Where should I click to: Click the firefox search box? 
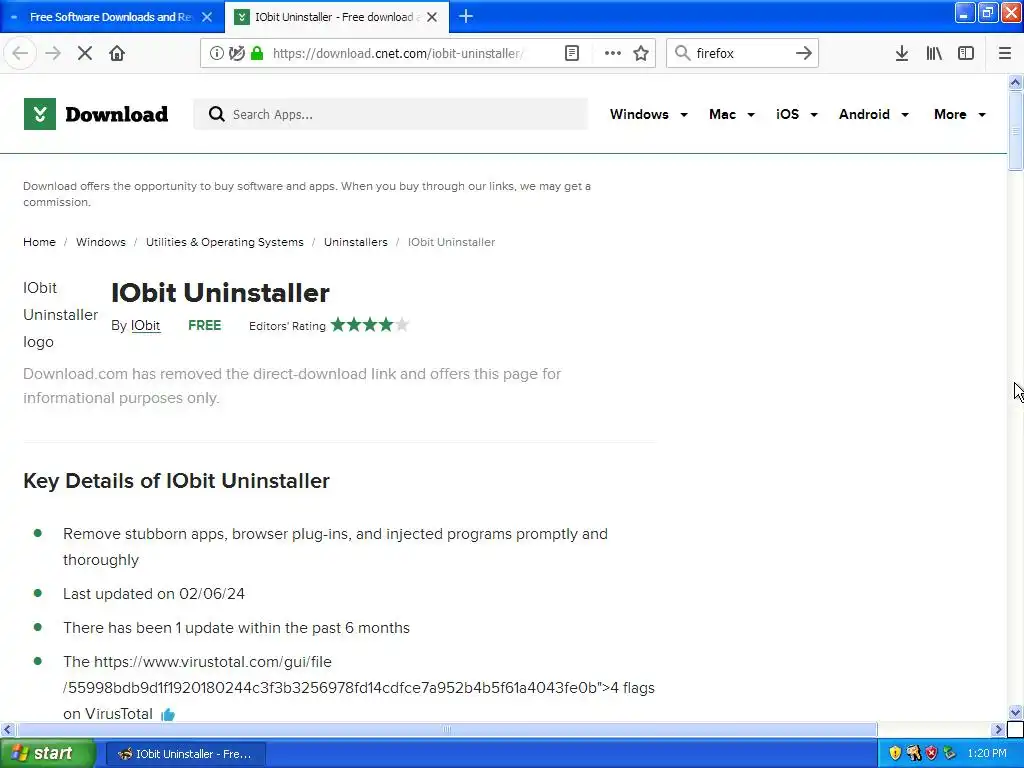741,53
